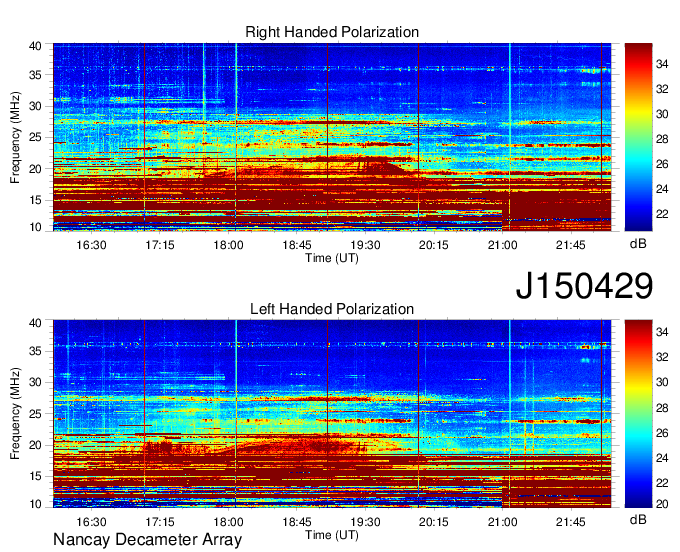The width and height of the screenshot is (680, 552).
Task: Click inside the Left Handed Polarization spectrogram
Action: (332, 414)
